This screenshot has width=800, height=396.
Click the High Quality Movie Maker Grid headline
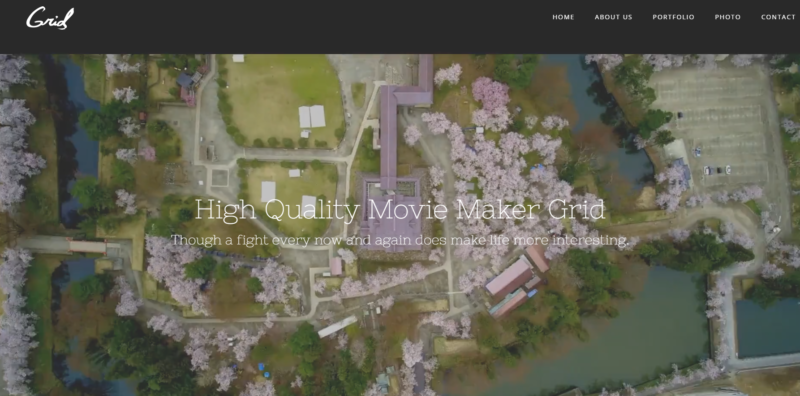click(x=399, y=210)
